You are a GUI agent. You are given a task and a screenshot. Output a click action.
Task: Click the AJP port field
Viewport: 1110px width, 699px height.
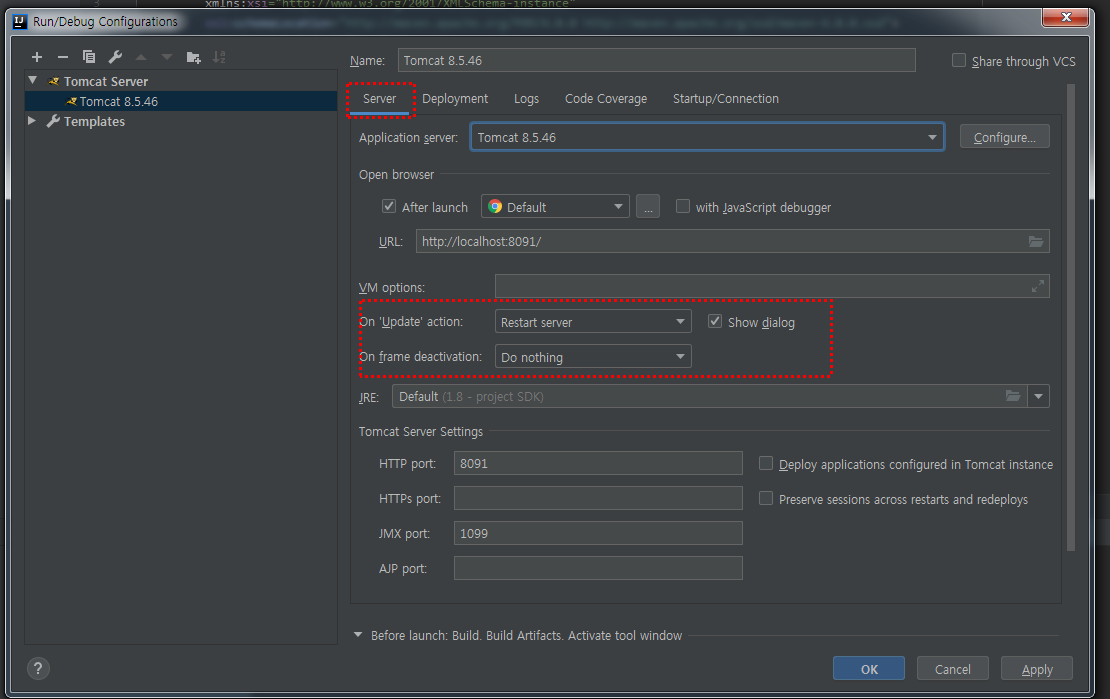(598, 568)
